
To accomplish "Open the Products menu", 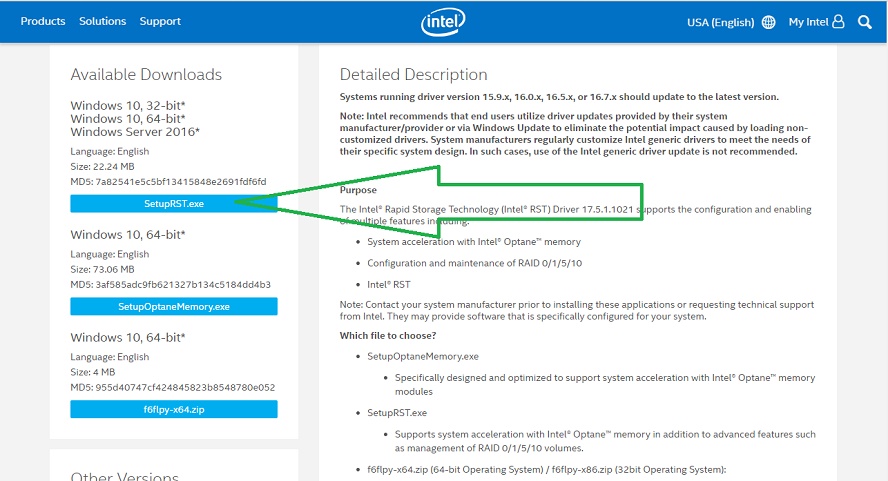I will [x=43, y=21].
